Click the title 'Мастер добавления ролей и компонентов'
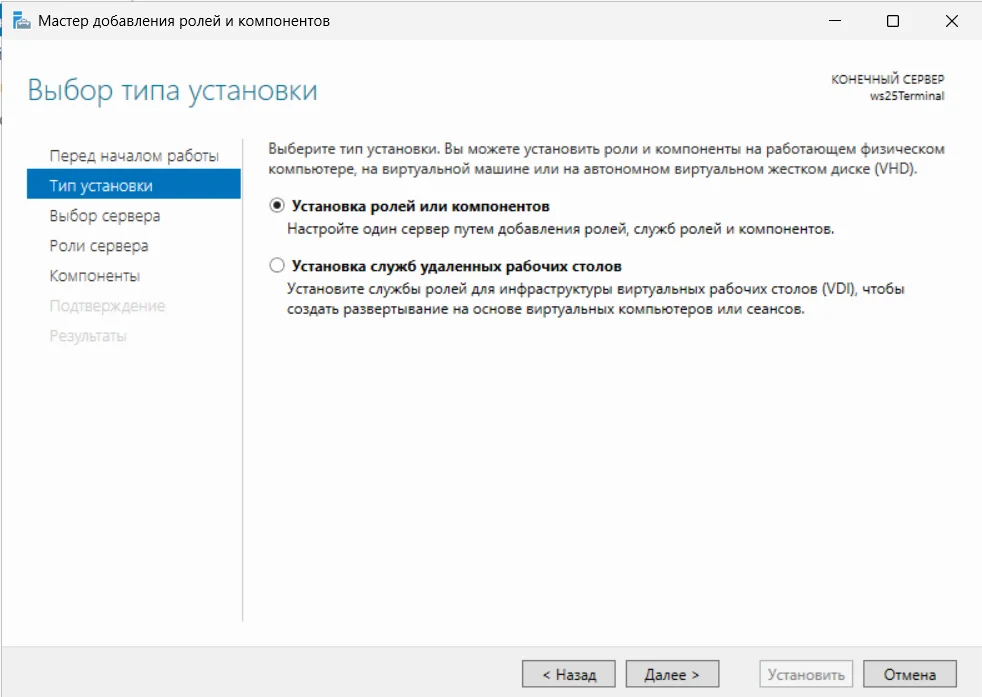The image size is (982, 697). (x=184, y=21)
